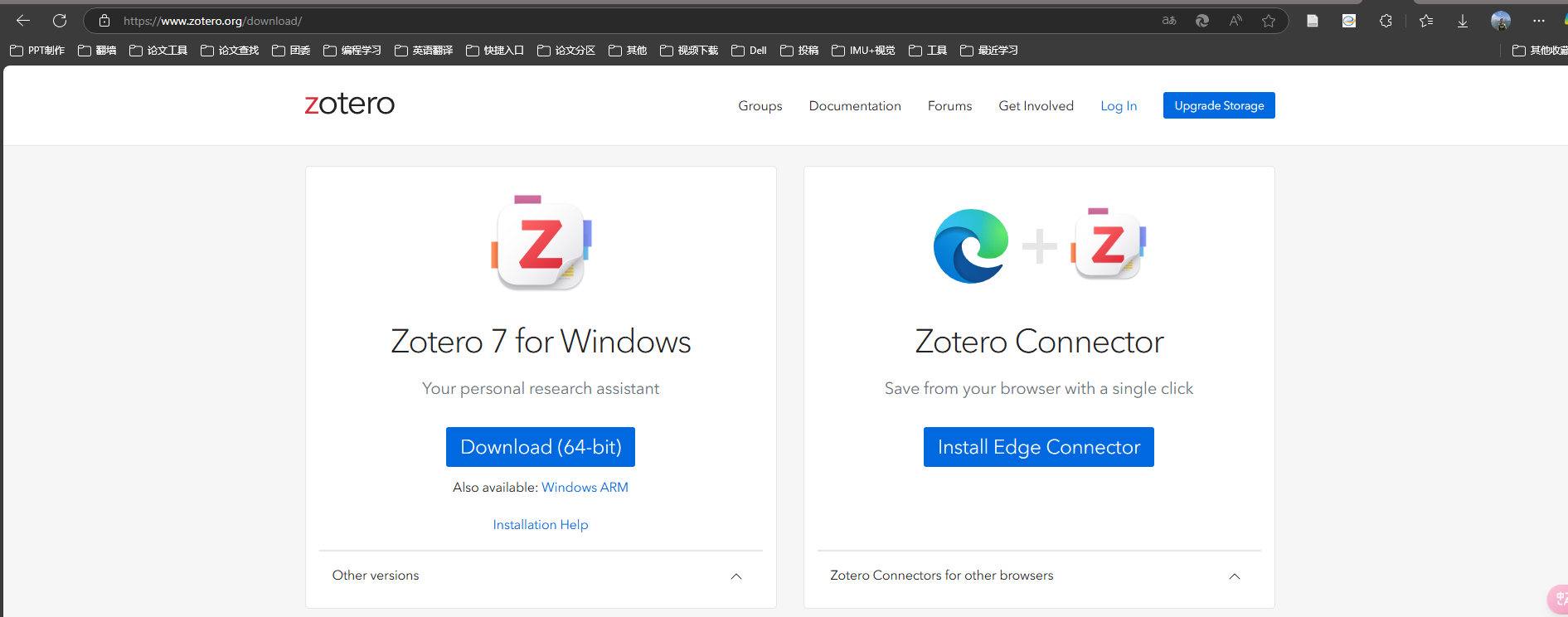Screen dimensions: 1568x617
Task: Open the browser downloads icon
Action: [1463, 21]
